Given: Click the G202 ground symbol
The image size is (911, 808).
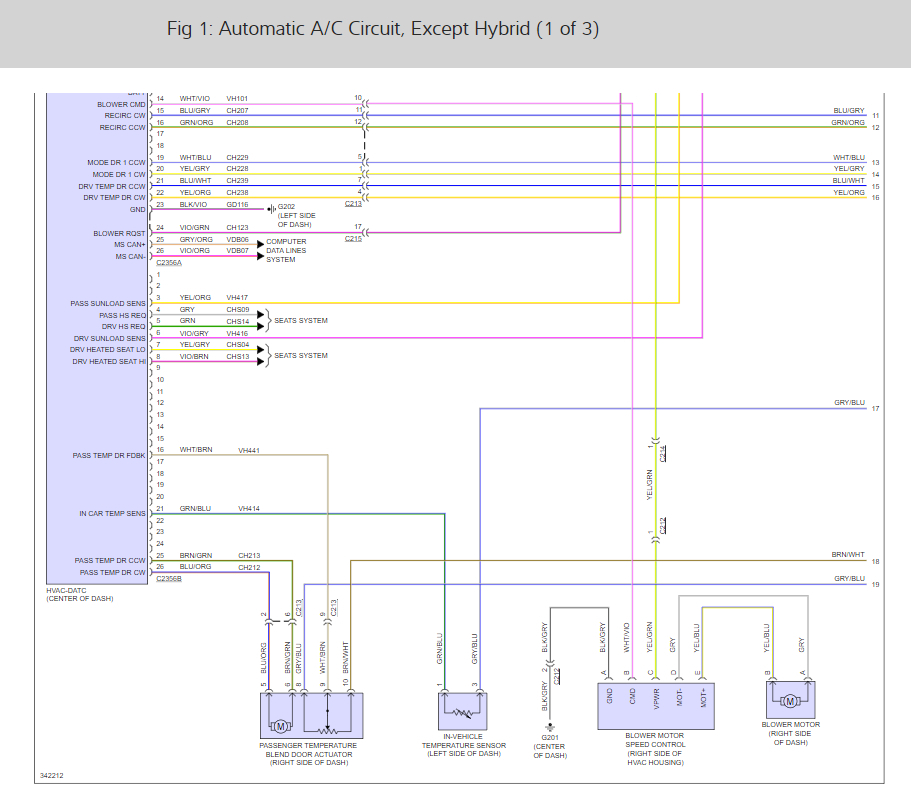Looking at the screenshot, I should [271, 209].
